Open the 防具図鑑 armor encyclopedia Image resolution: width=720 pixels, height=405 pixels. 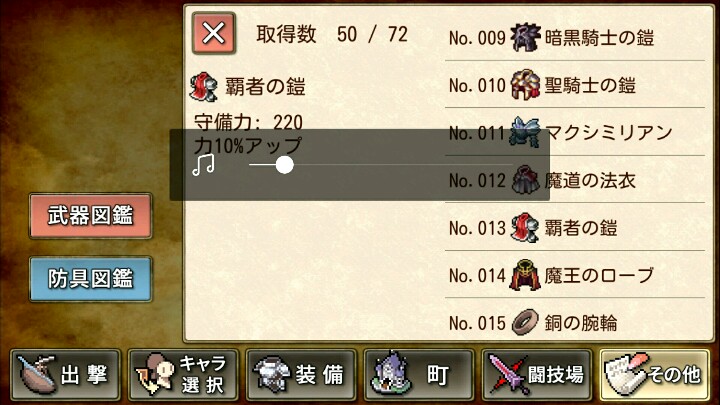90,279
